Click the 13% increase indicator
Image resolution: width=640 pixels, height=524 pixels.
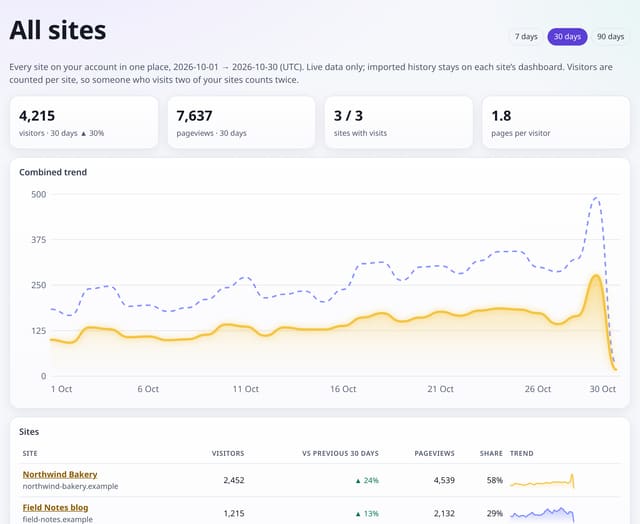367,513
